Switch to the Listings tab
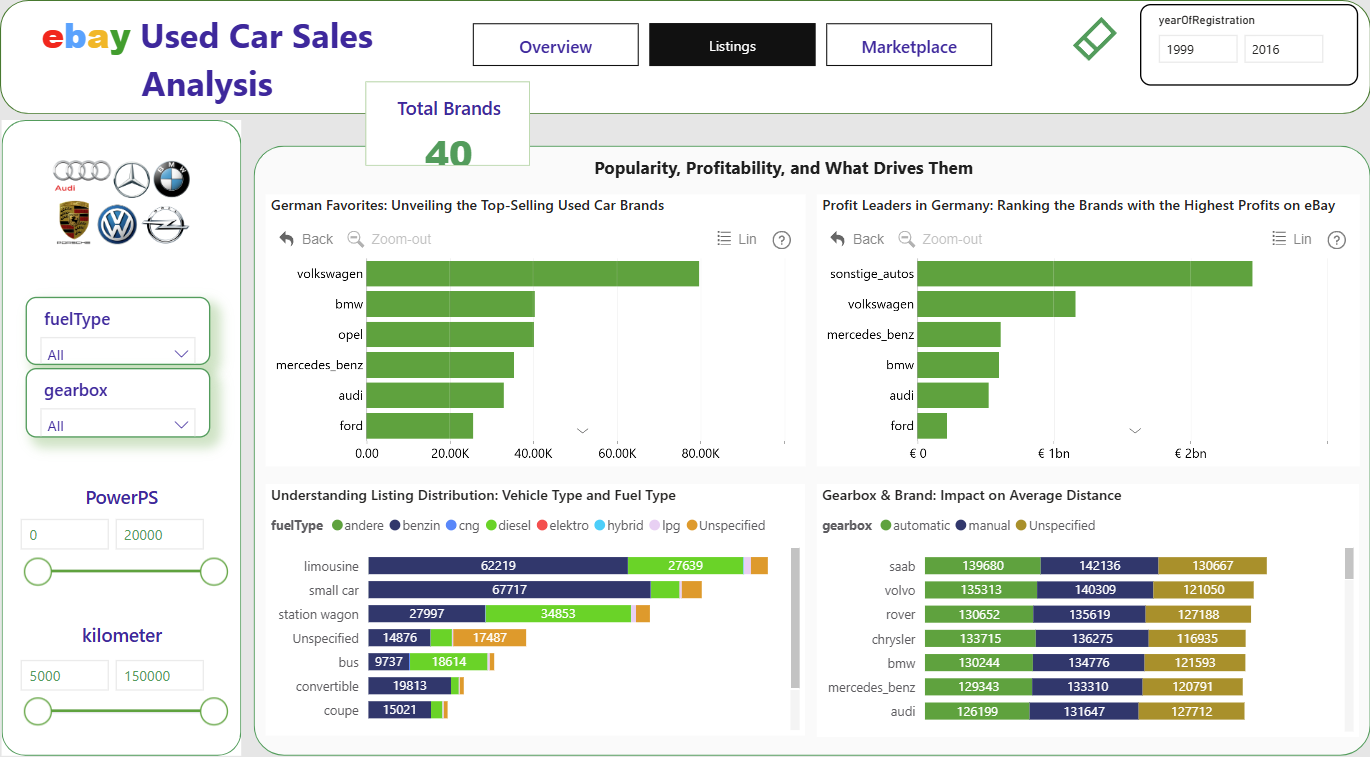This screenshot has height=757, width=1371. pyautogui.click(x=732, y=46)
